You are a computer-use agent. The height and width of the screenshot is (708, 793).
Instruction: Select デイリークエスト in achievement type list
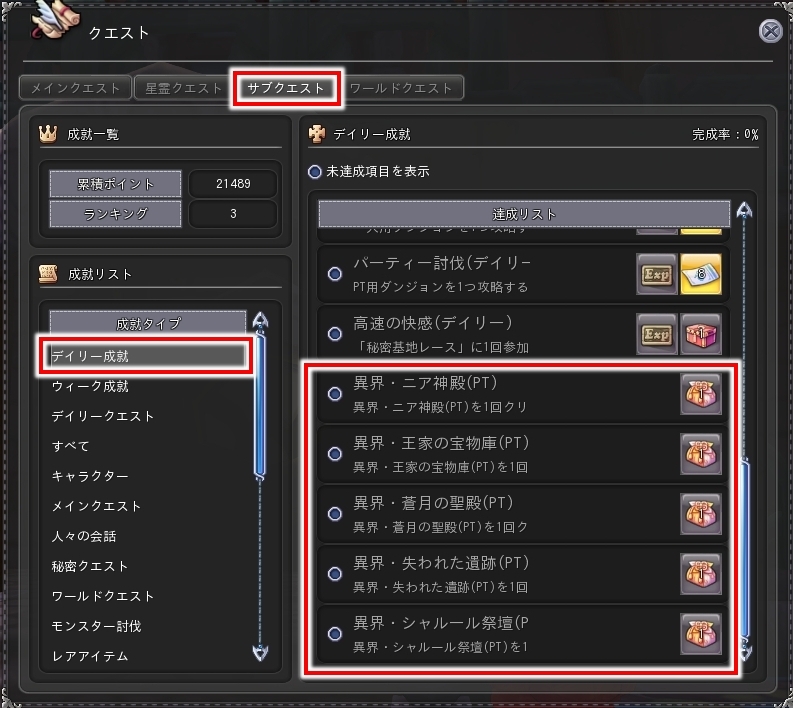tap(147, 416)
